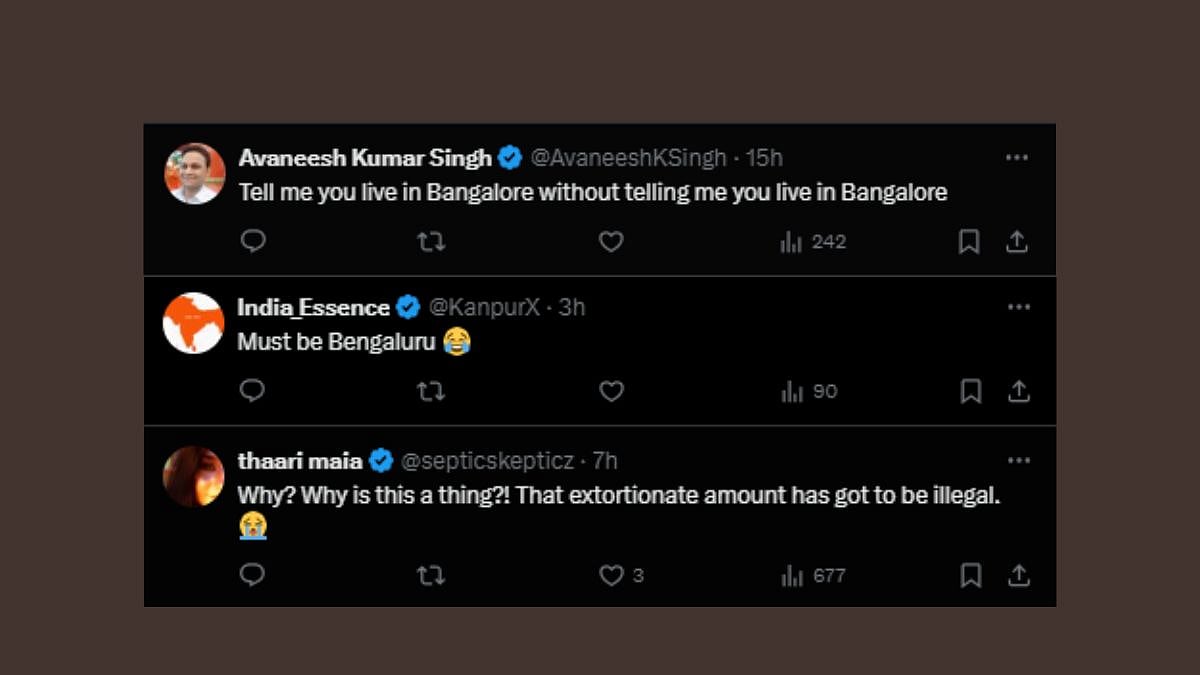The width and height of the screenshot is (1200, 675).
Task: View the 242 views analytics icon
Action: coord(792,242)
